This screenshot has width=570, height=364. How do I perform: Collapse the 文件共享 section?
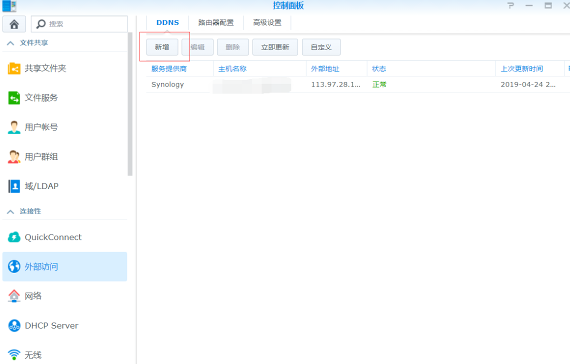(x=11, y=43)
